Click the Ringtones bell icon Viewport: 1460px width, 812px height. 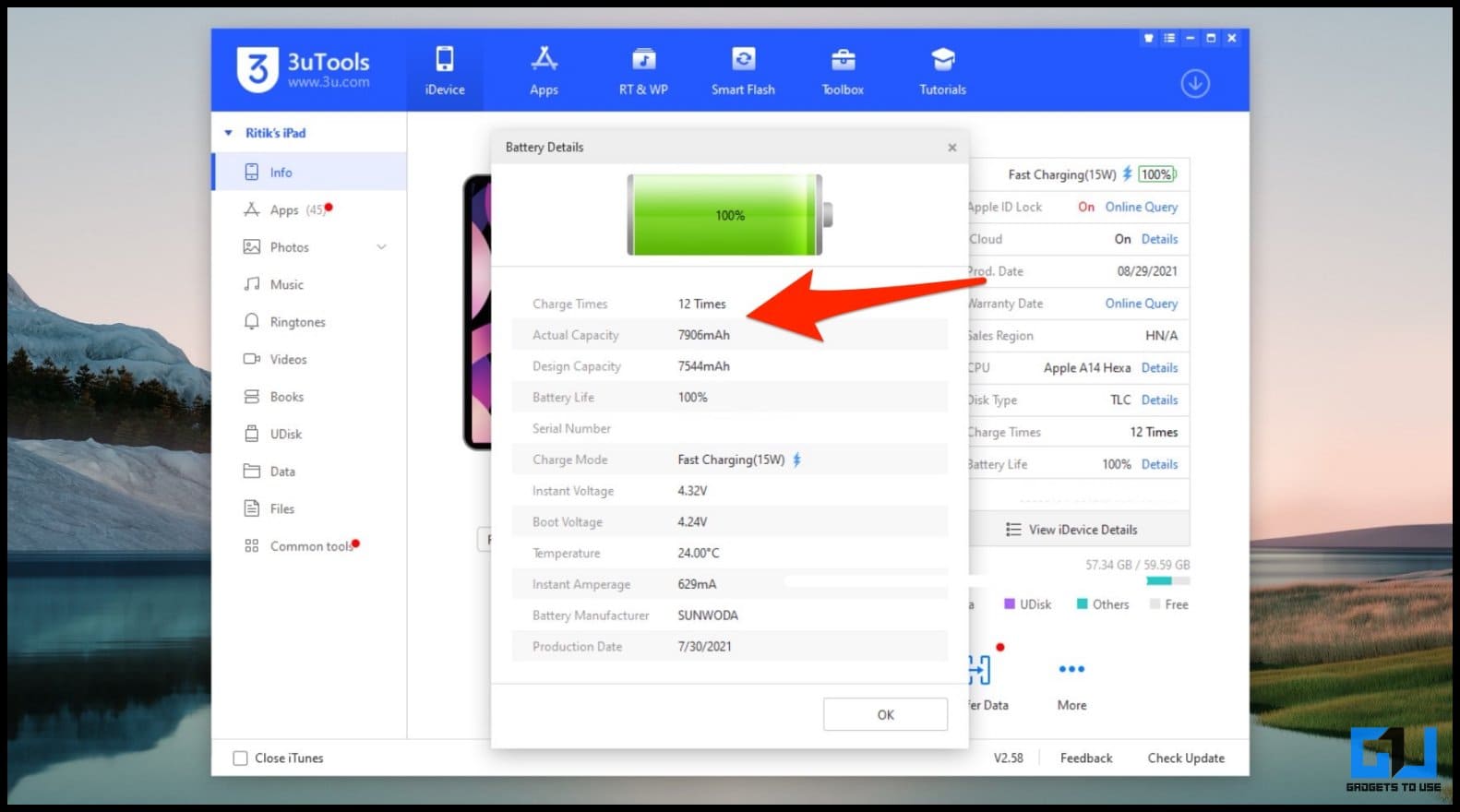coord(251,321)
